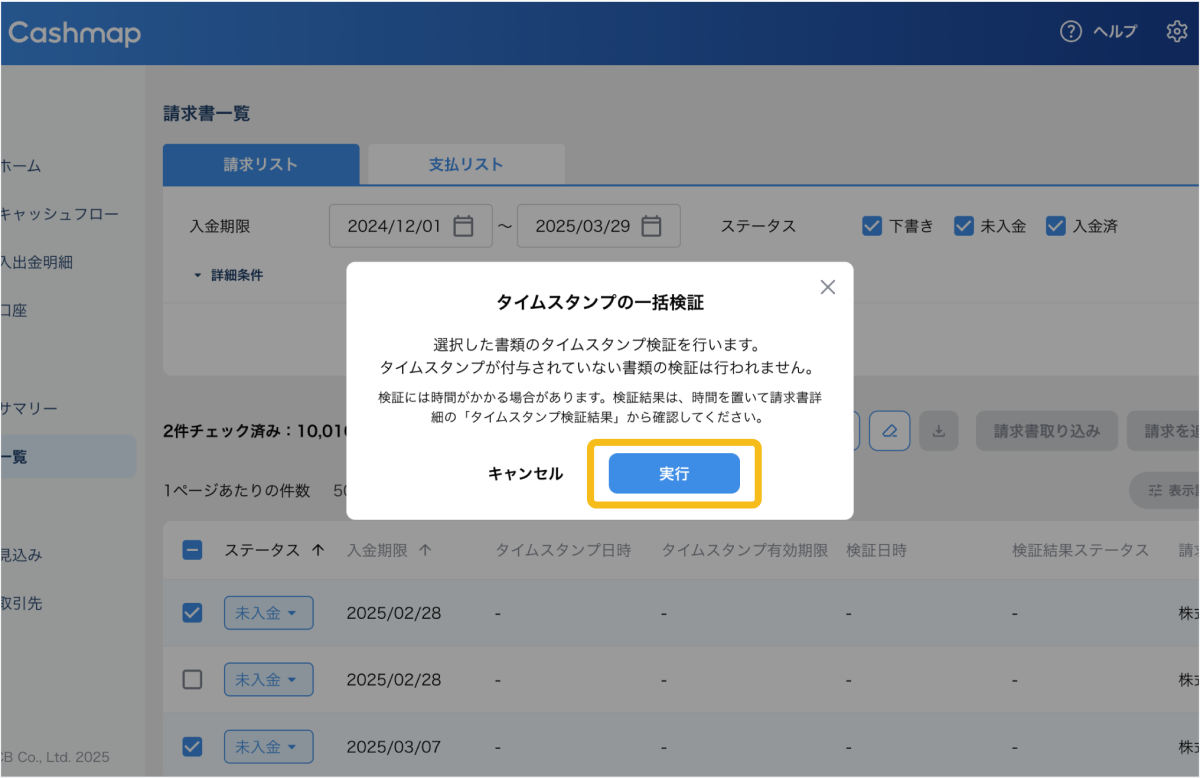Open the help question mark icon
Viewport: 1200px width, 778px height.
coord(1071,32)
